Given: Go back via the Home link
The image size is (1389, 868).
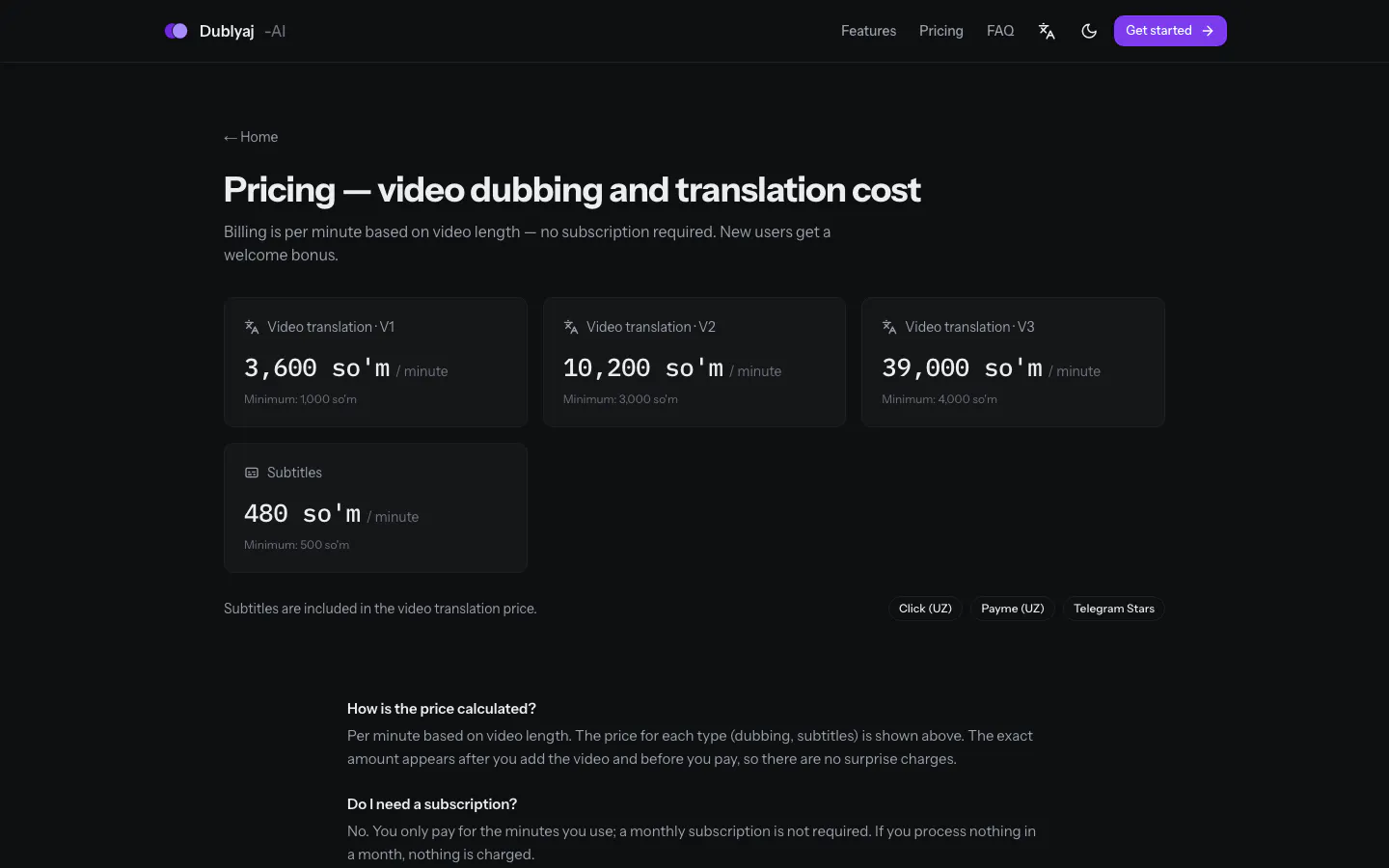Looking at the screenshot, I should [251, 137].
